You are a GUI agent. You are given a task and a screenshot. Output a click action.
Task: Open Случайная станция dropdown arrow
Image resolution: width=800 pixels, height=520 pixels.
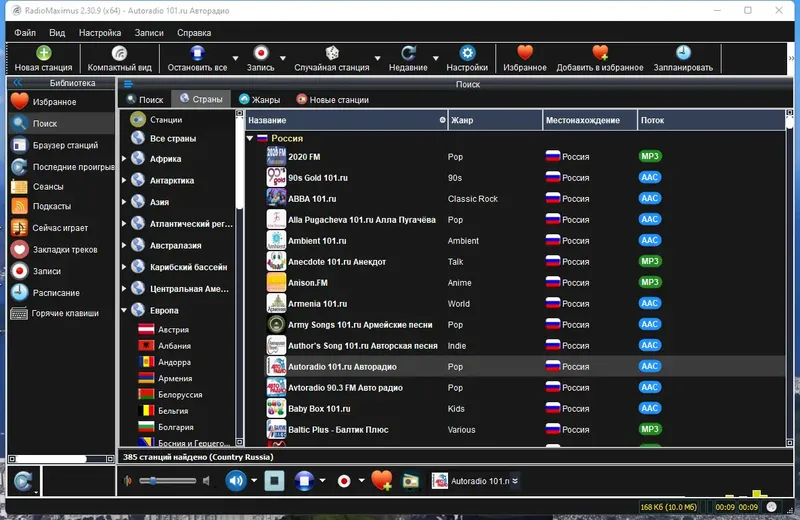click(378, 59)
